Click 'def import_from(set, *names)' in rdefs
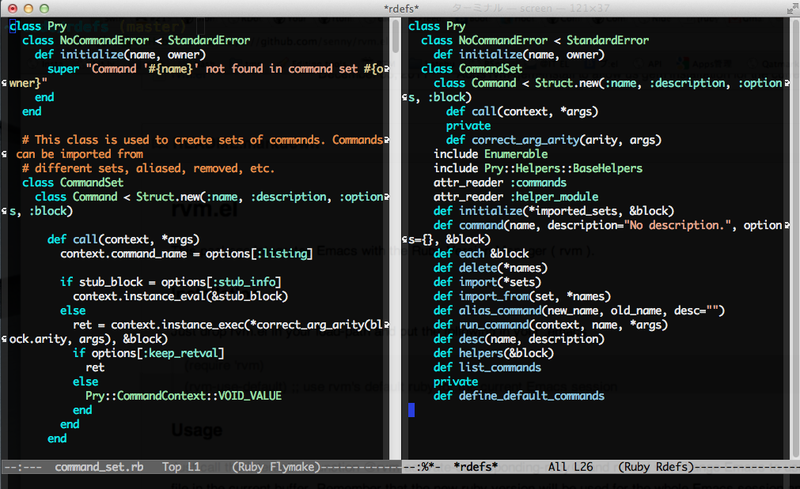 point(522,296)
